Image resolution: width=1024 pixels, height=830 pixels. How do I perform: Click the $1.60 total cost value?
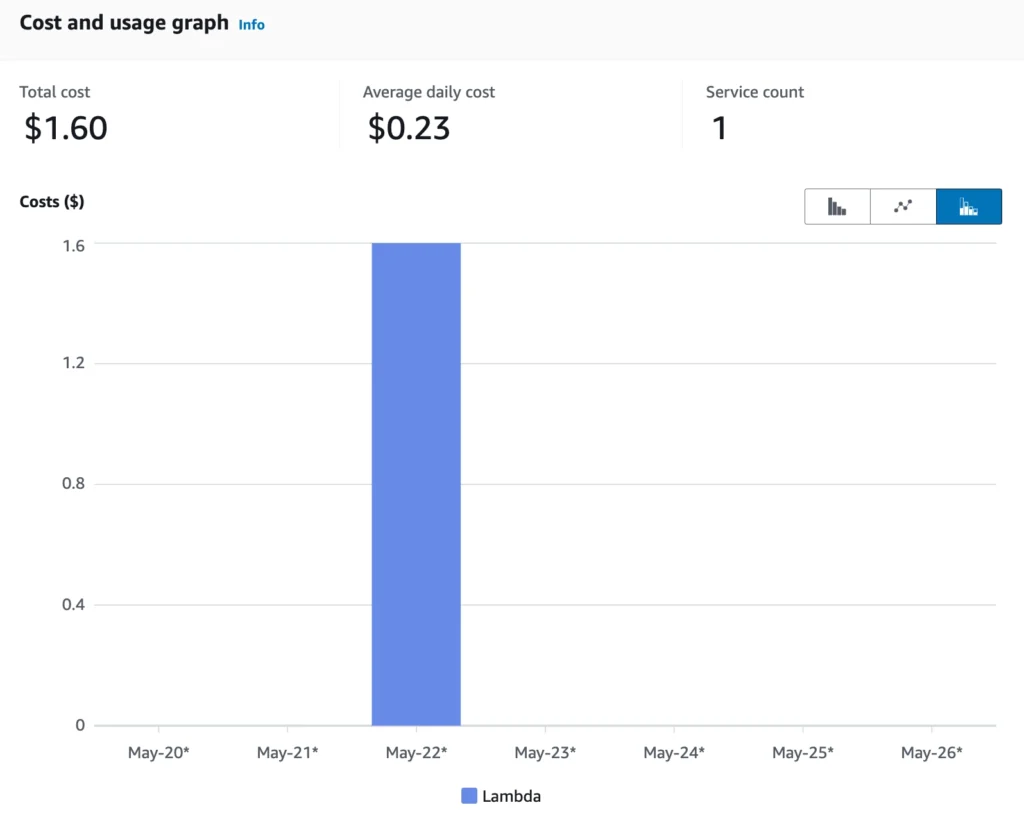point(66,128)
